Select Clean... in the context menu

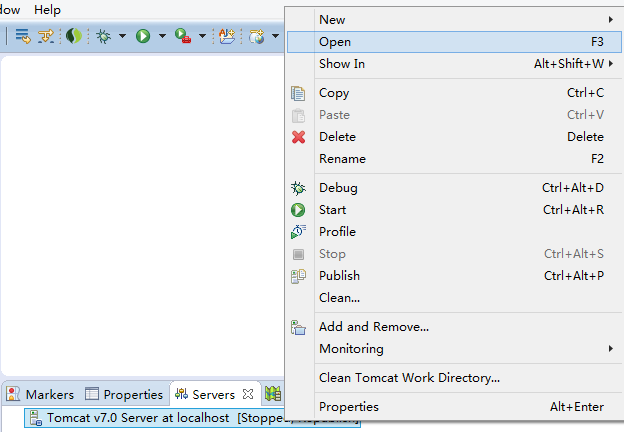[x=454, y=298]
